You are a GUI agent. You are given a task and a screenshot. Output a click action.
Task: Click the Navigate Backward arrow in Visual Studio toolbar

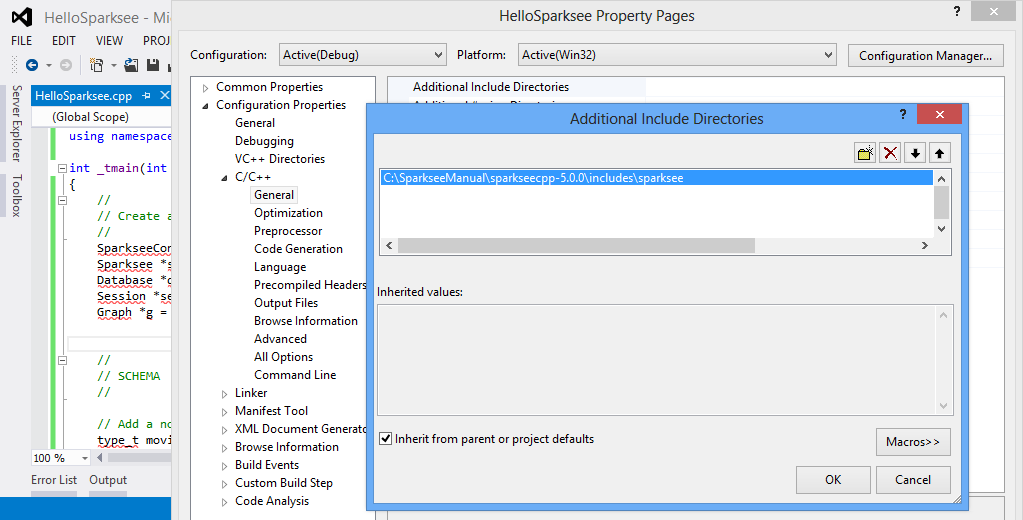tap(32, 65)
